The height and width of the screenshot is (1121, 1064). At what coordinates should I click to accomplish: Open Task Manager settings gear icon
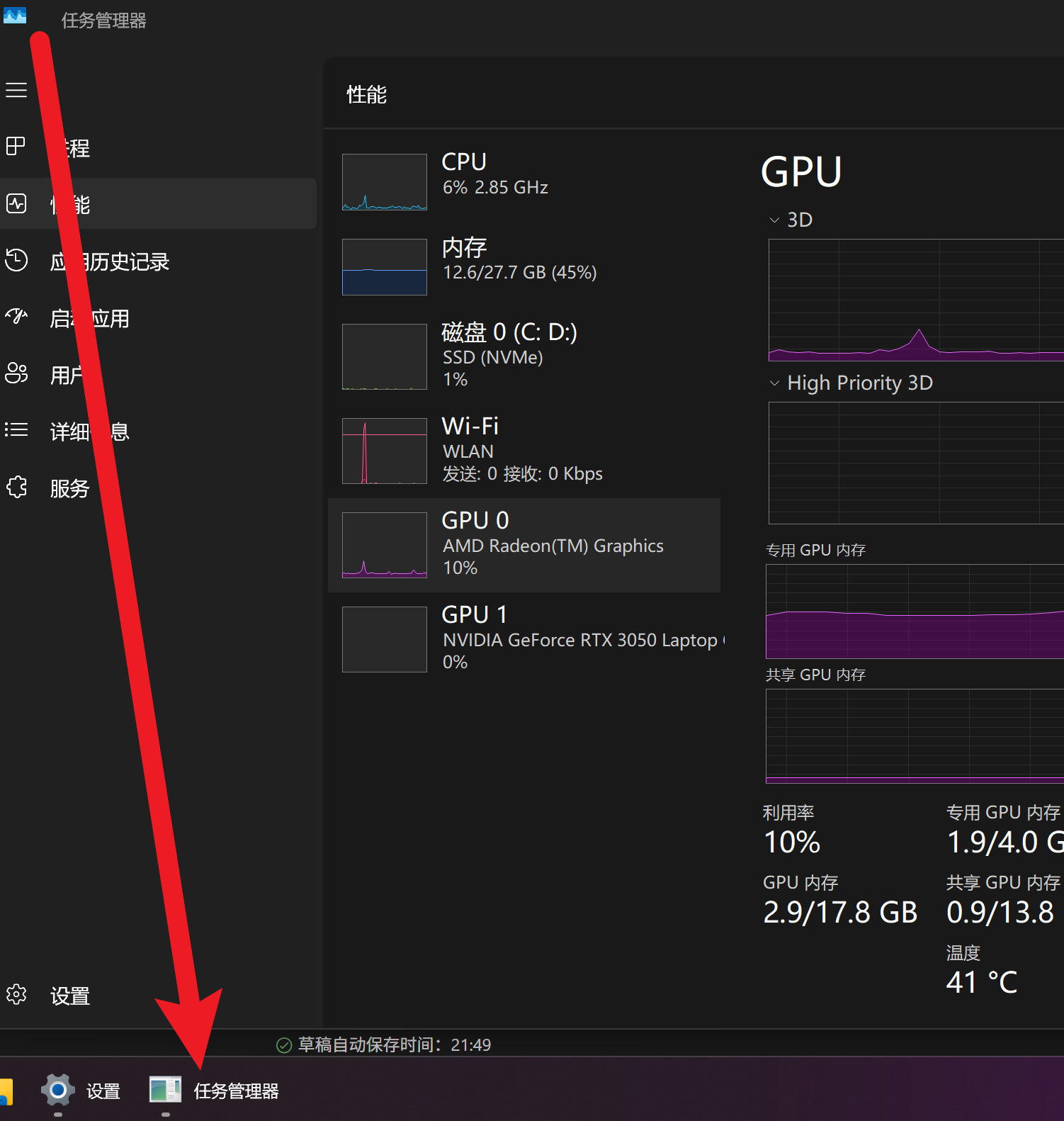click(16, 994)
